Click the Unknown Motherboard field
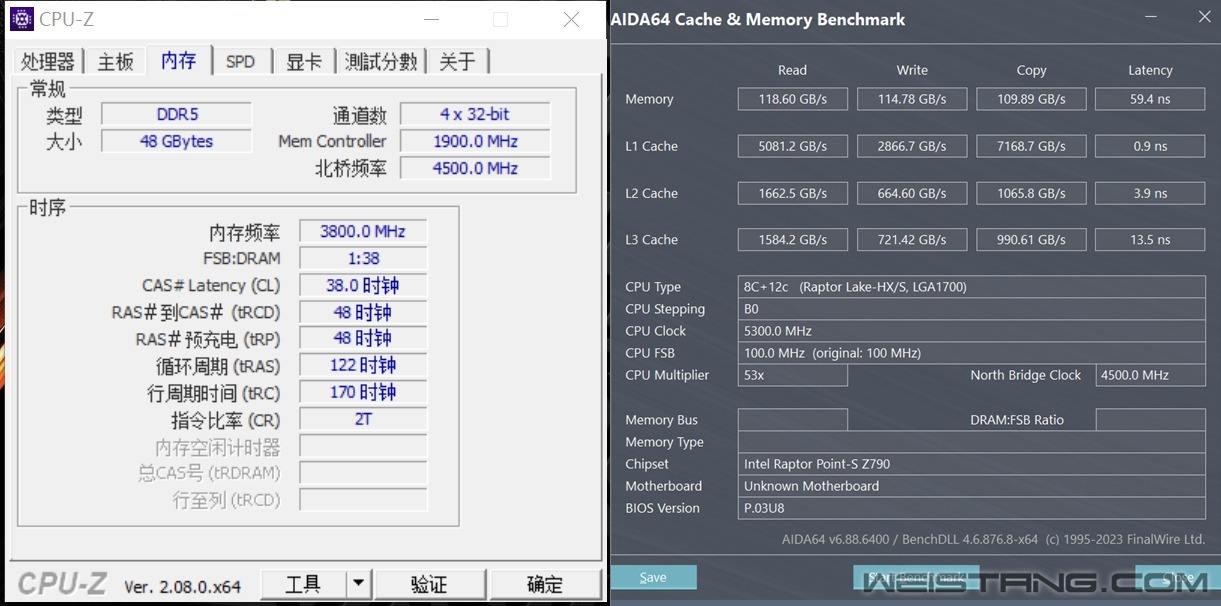This screenshot has width=1221, height=606. tap(971, 486)
